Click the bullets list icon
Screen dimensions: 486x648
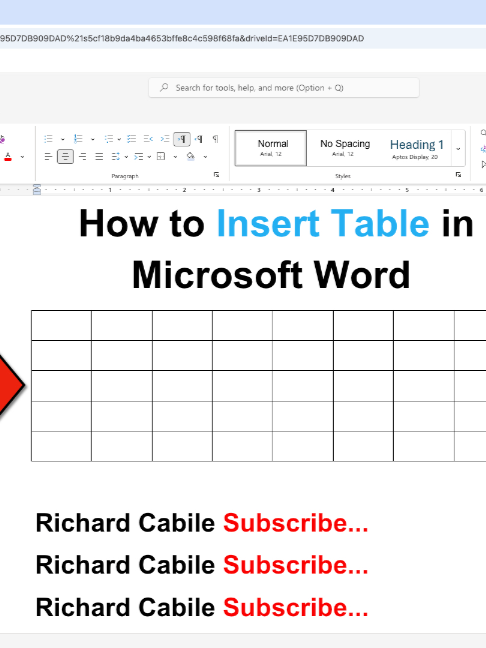(x=49, y=139)
